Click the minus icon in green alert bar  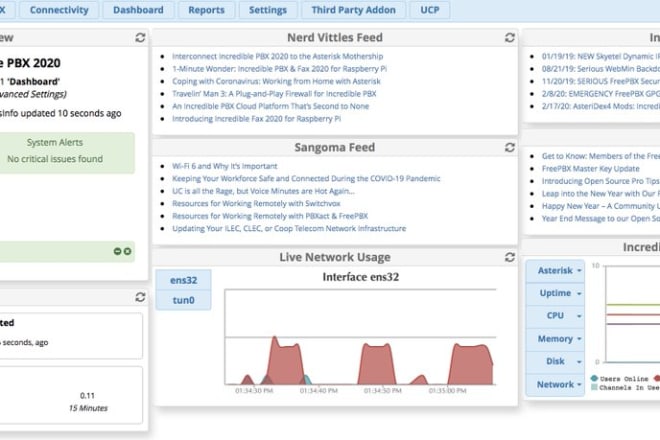point(117,251)
